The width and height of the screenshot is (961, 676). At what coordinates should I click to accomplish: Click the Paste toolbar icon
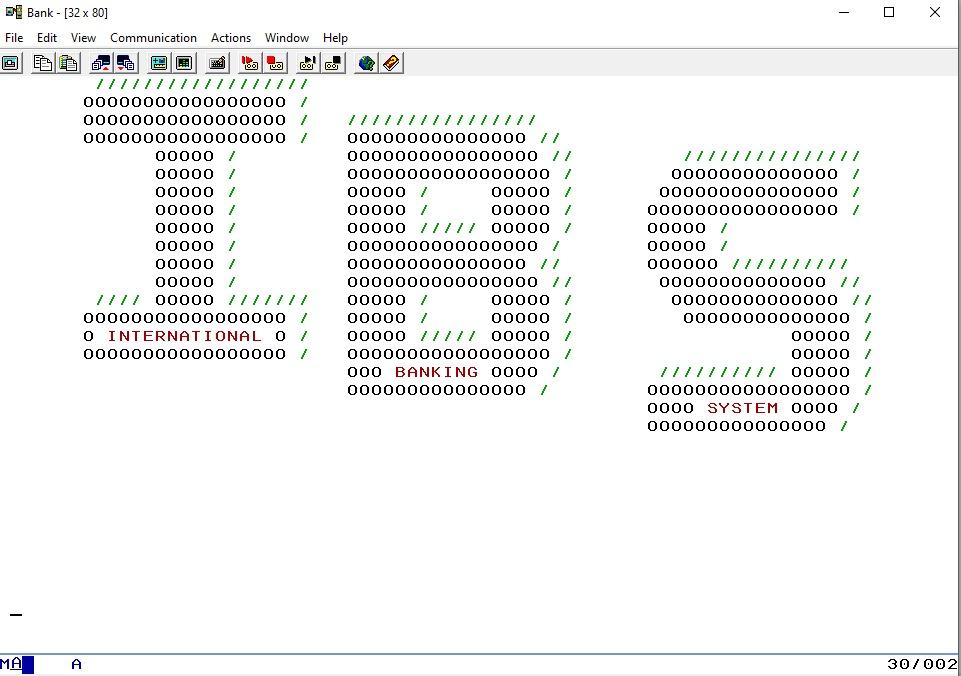tap(69, 63)
